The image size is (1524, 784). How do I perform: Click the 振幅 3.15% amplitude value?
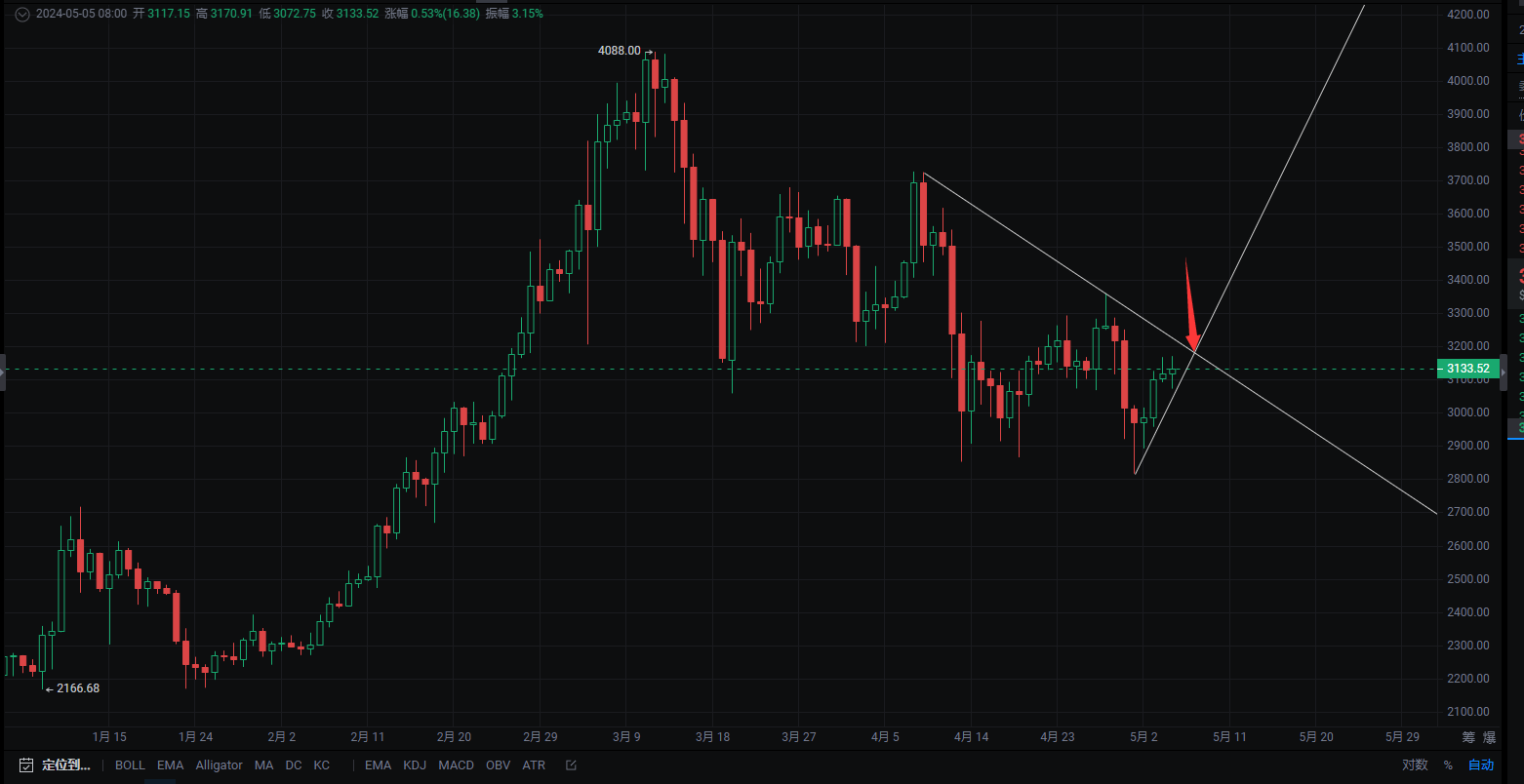click(x=514, y=14)
